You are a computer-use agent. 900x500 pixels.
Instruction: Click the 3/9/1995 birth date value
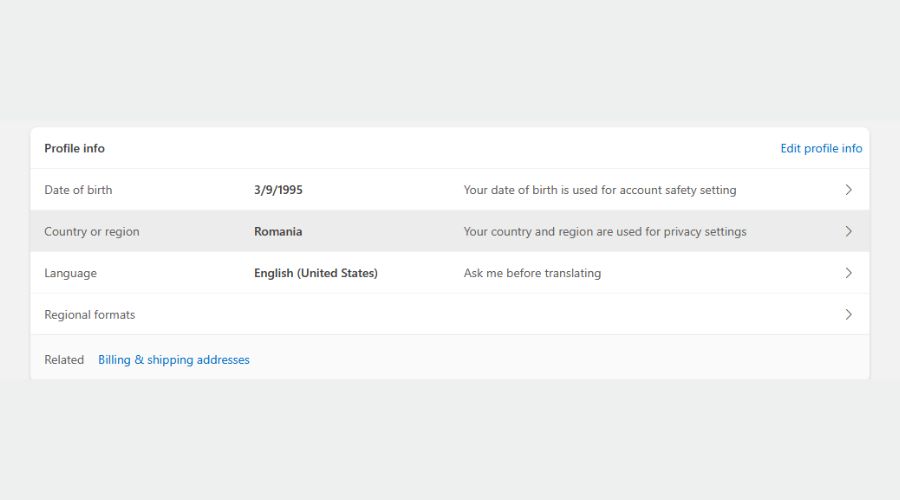[280, 190]
